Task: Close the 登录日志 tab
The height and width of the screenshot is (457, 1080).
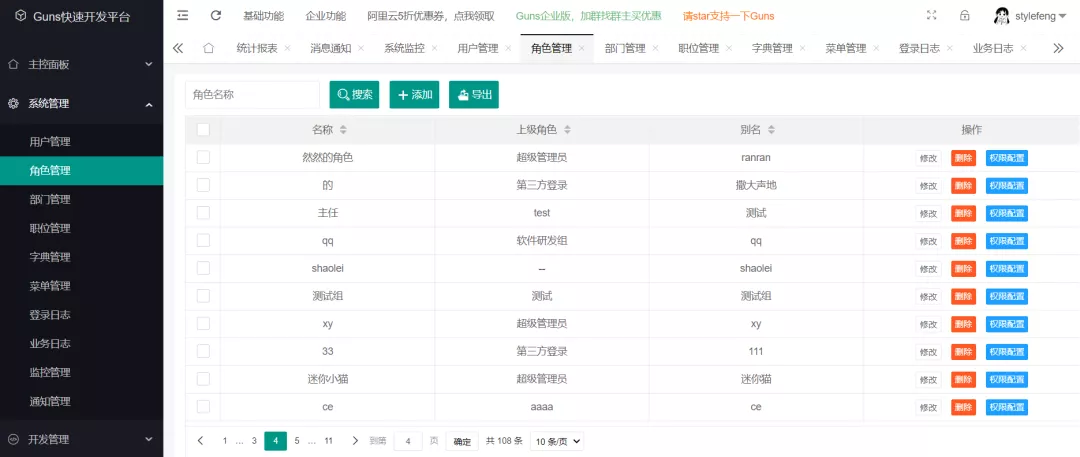Action: (950, 49)
